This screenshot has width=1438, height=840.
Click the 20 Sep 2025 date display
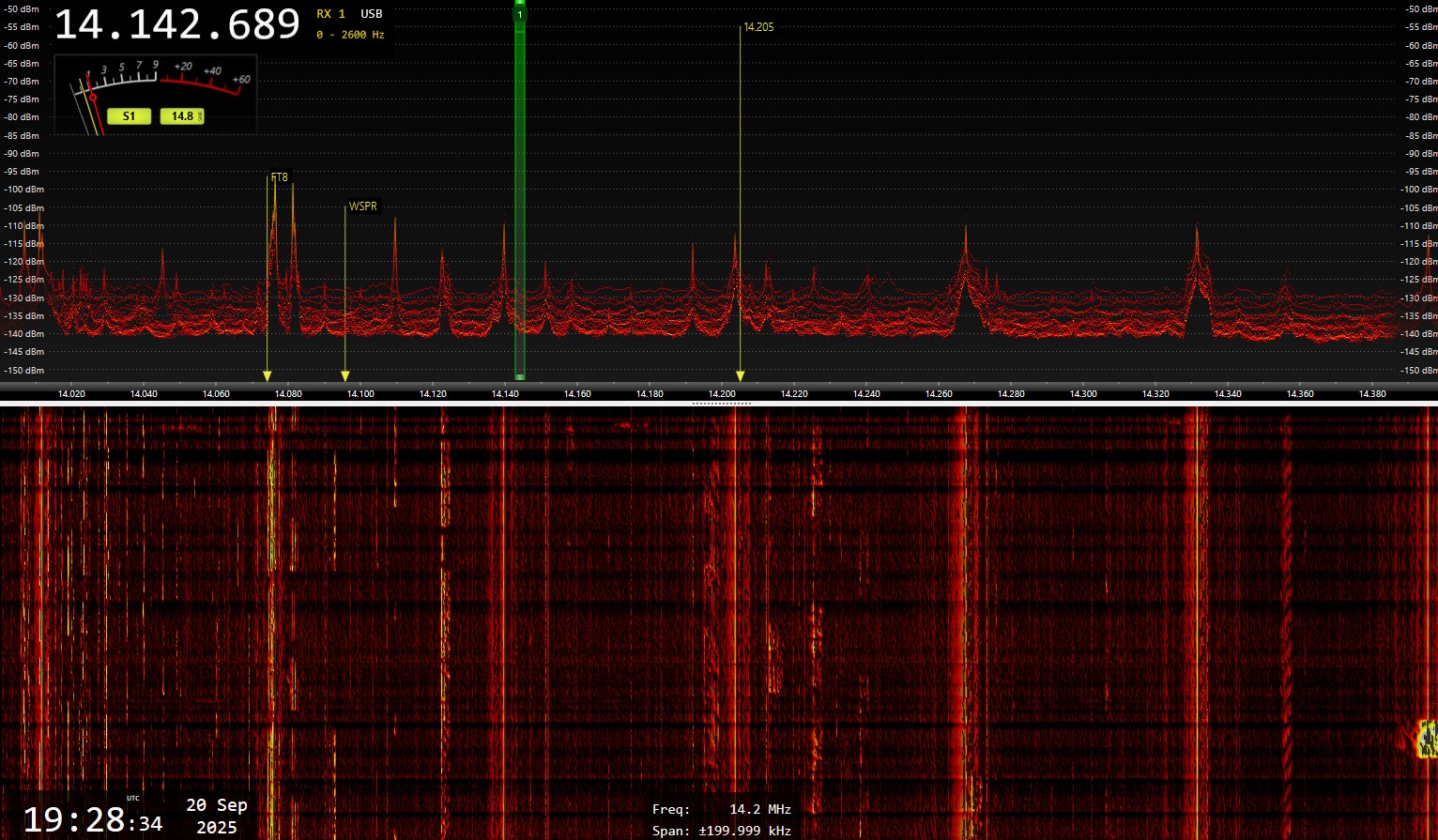[217, 816]
